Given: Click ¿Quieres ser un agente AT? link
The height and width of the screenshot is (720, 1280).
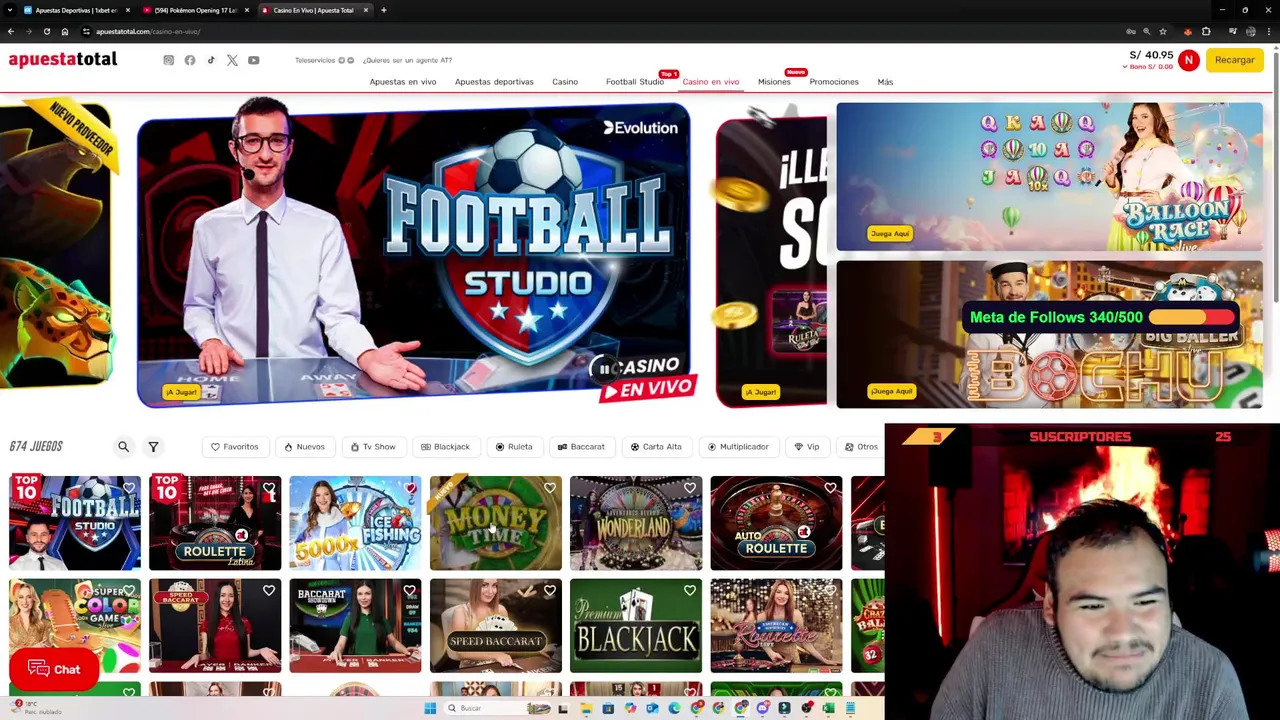Looking at the screenshot, I should pyautogui.click(x=407, y=60).
